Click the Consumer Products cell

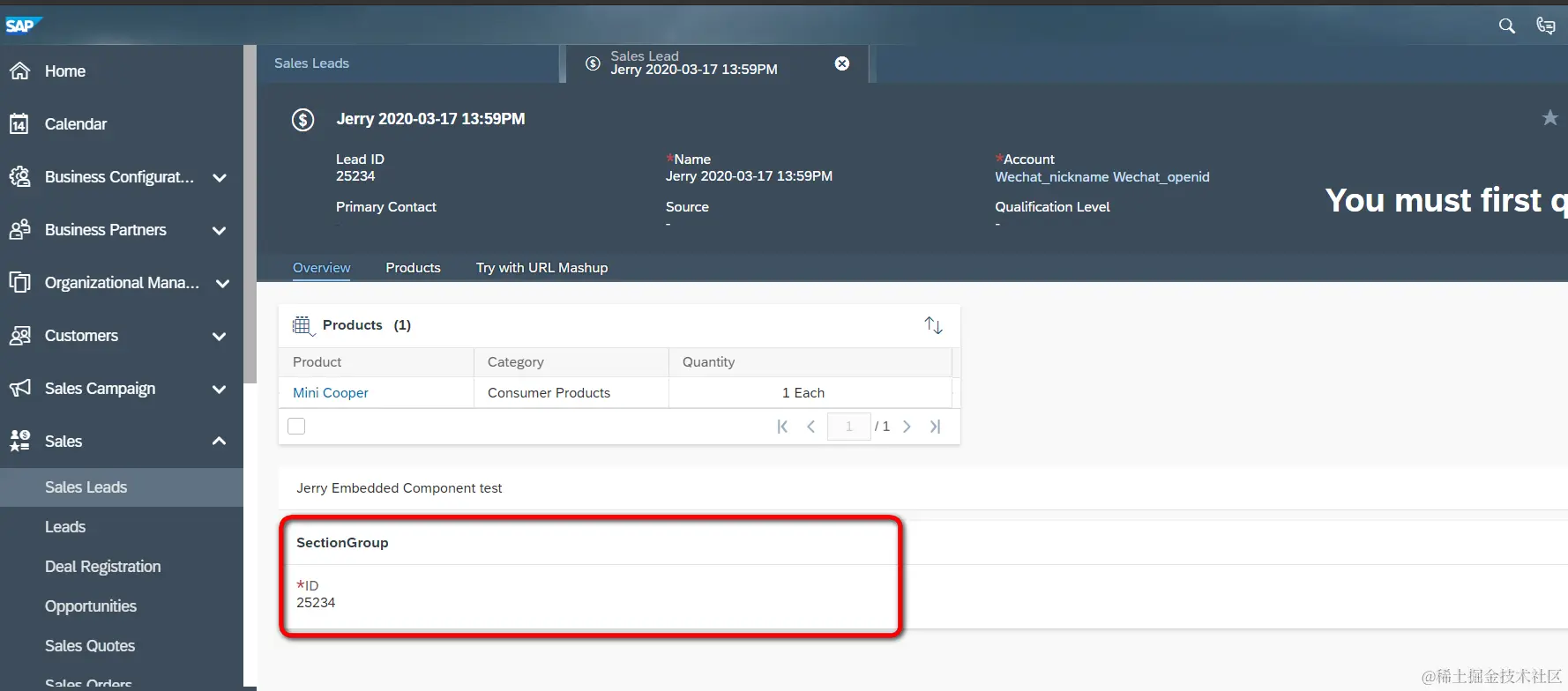571,393
